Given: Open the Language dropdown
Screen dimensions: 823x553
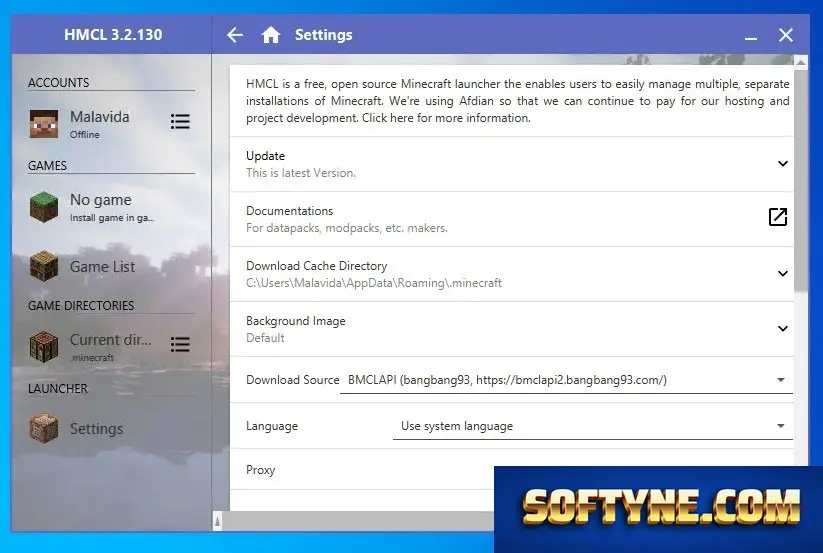Looking at the screenshot, I should click(593, 427).
